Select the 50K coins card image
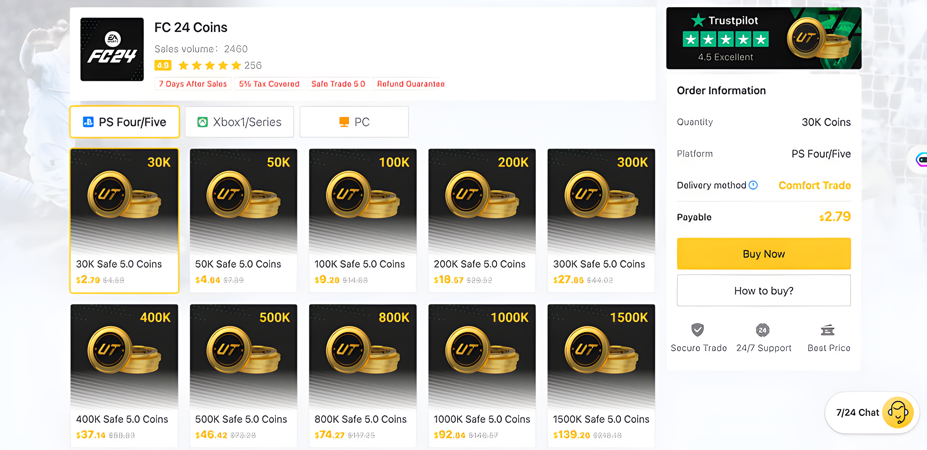 point(244,200)
